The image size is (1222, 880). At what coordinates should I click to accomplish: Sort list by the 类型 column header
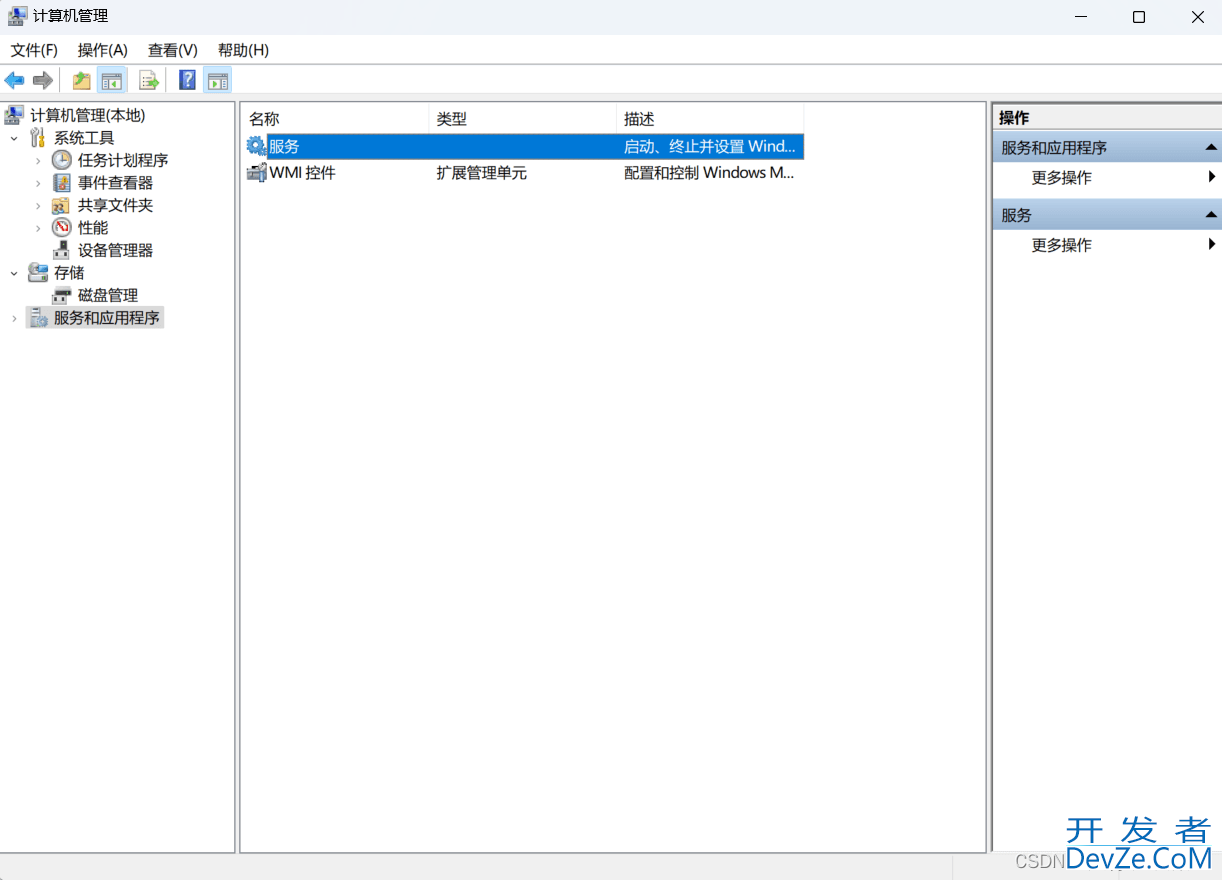pos(523,119)
